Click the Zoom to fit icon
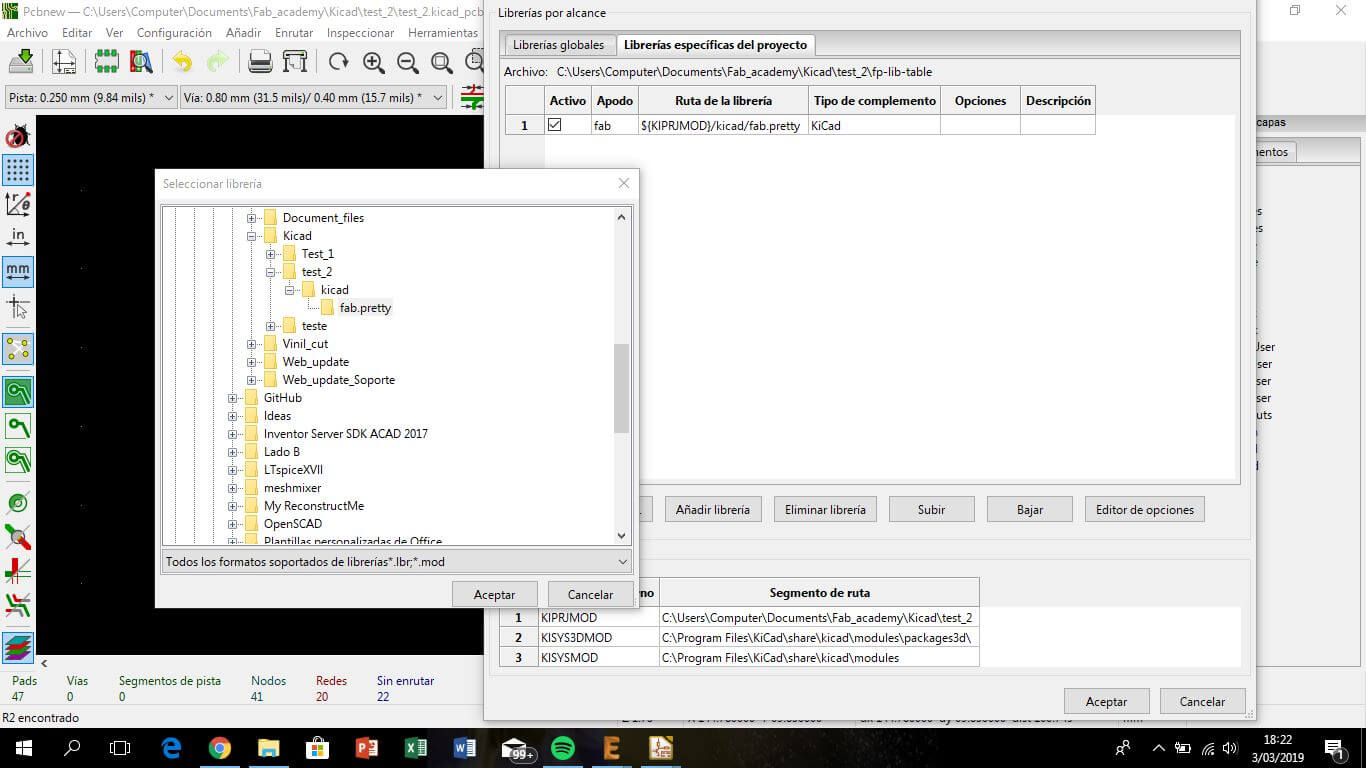Screen dimensions: 1366x768 click(x=441, y=62)
